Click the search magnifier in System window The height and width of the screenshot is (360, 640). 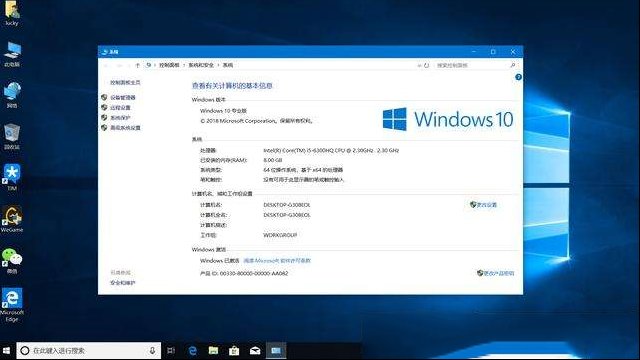click(513, 65)
